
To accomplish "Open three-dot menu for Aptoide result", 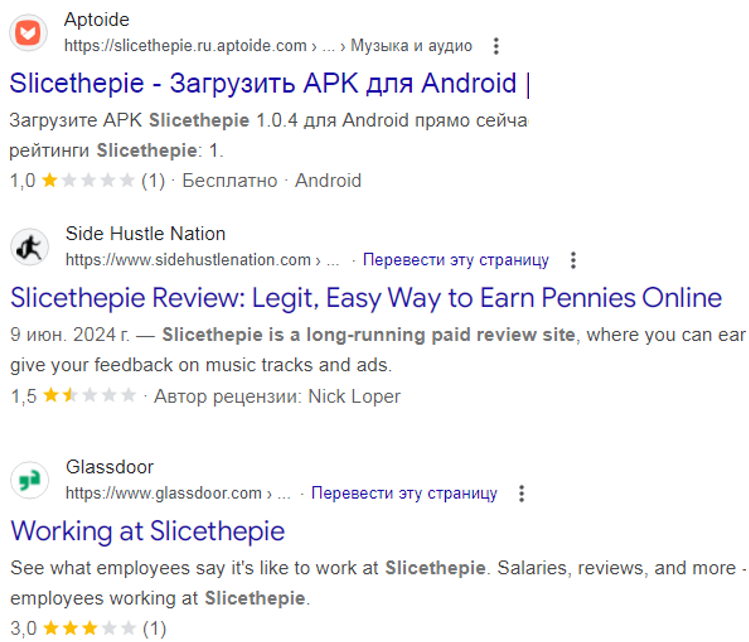I will 498,46.
